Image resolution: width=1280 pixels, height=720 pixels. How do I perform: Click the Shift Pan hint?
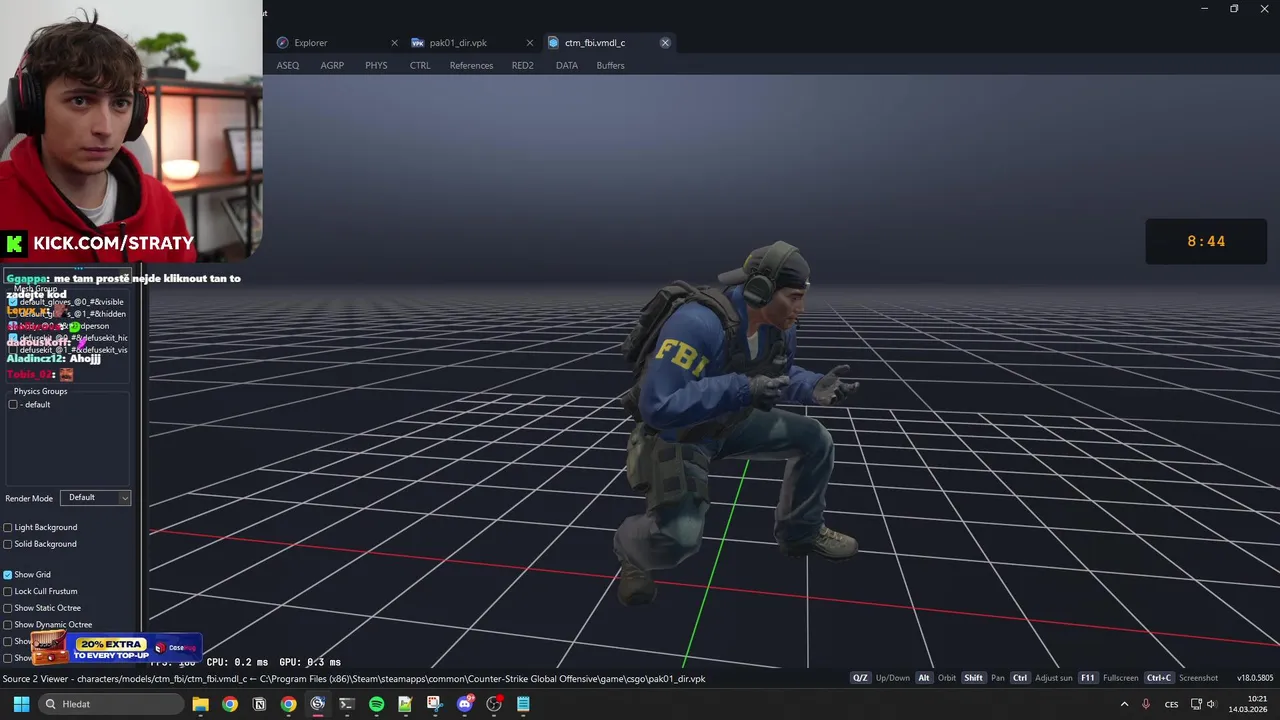point(983,678)
